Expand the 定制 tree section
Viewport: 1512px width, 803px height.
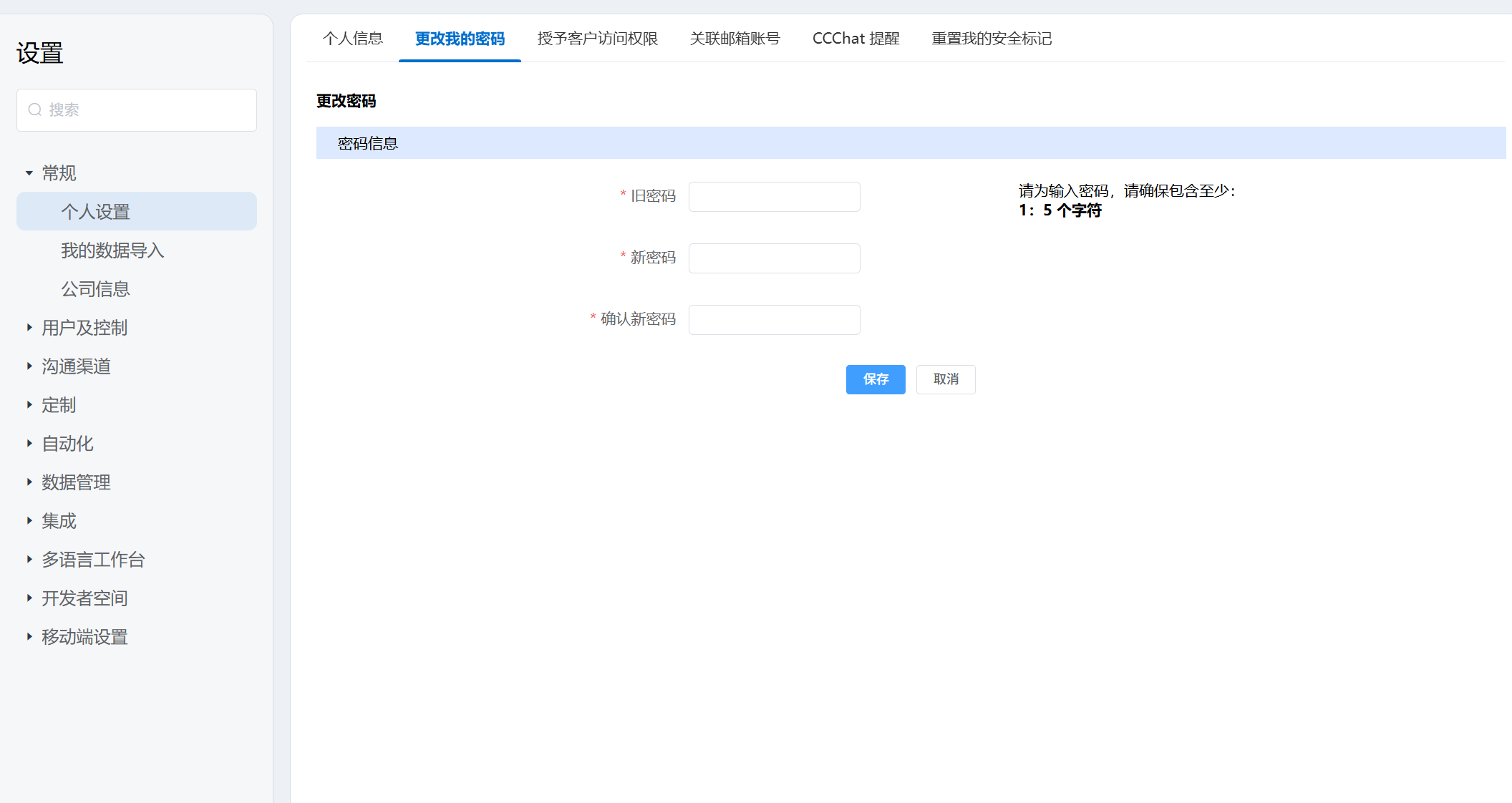29,405
